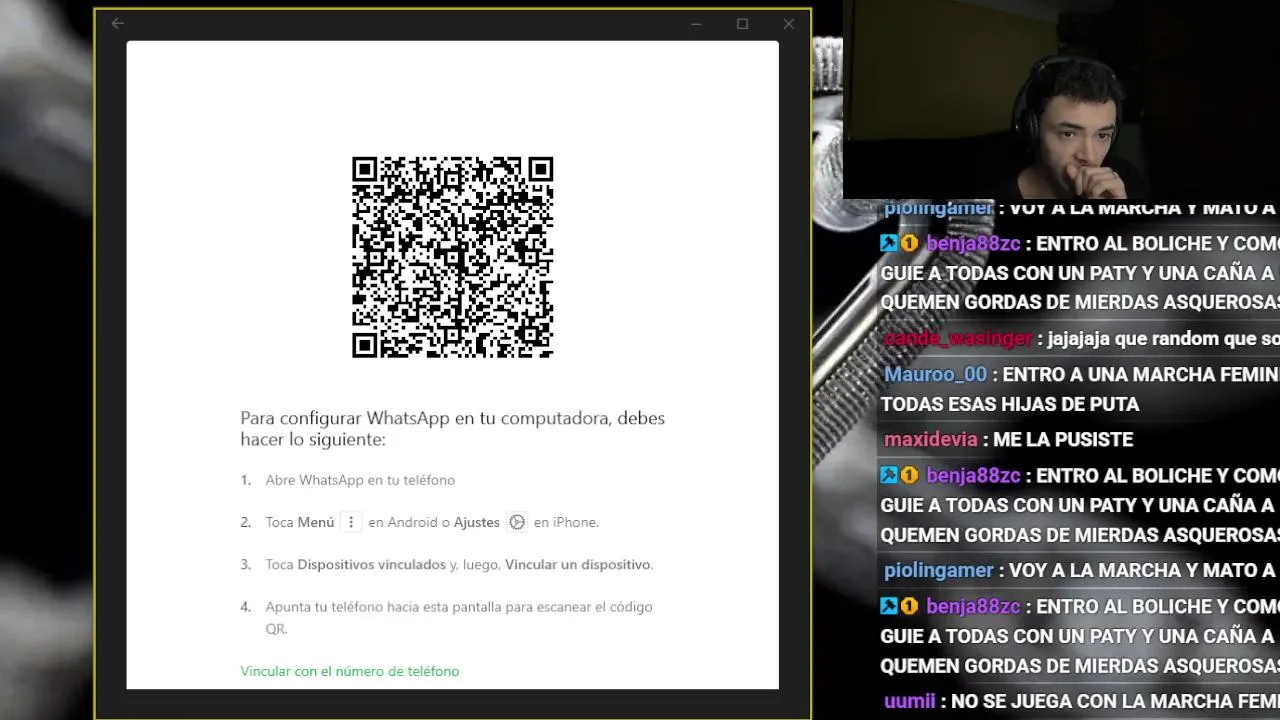Screen dimensions: 1280x720
Task: Click chat username 'maxidevia'
Action: 930,440
